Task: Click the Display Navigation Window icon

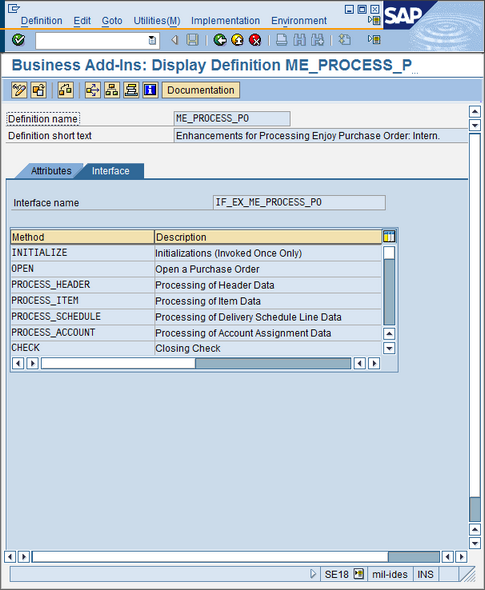Action: (131, 90)
